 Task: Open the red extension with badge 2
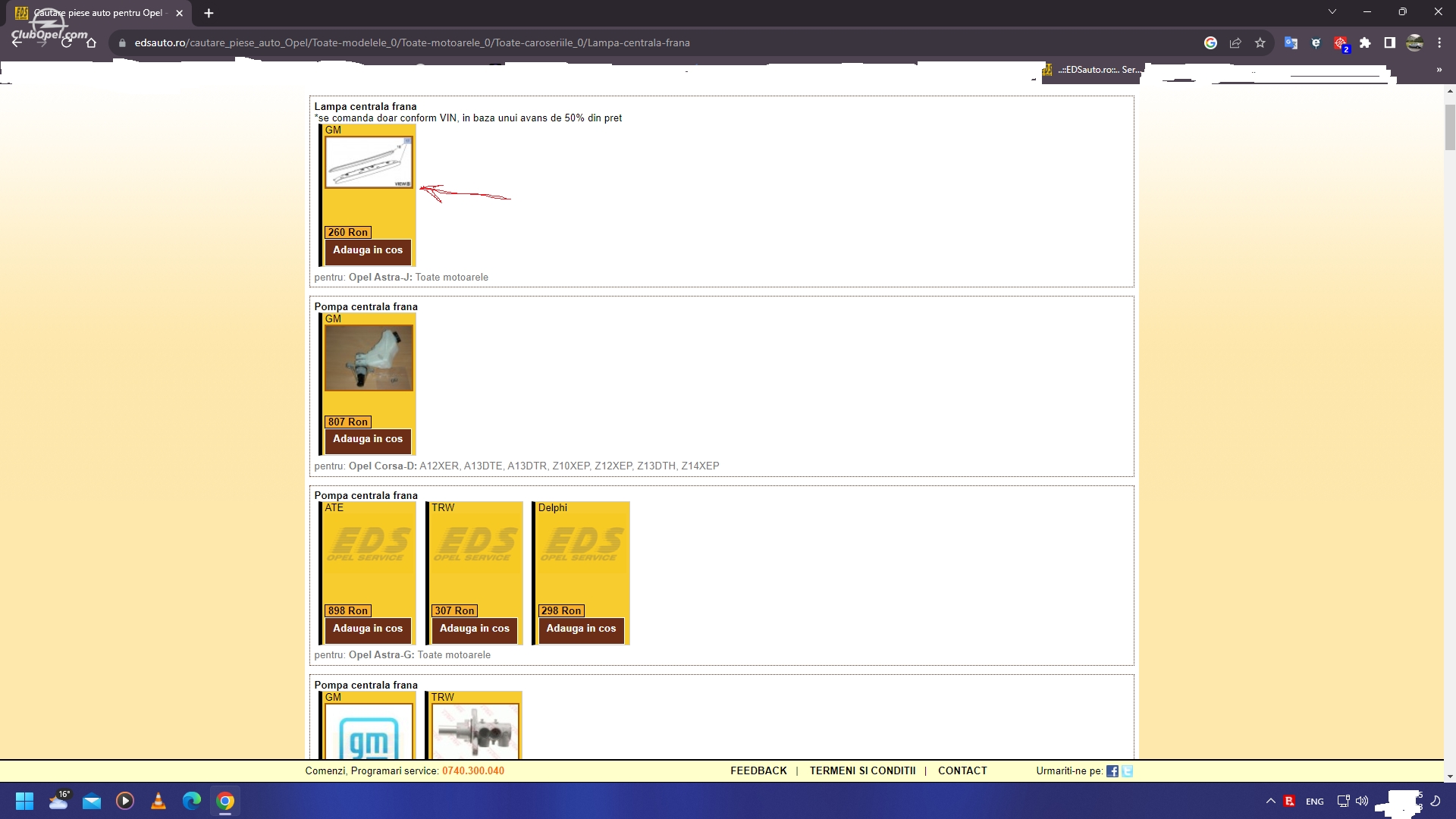[1341, 44]
